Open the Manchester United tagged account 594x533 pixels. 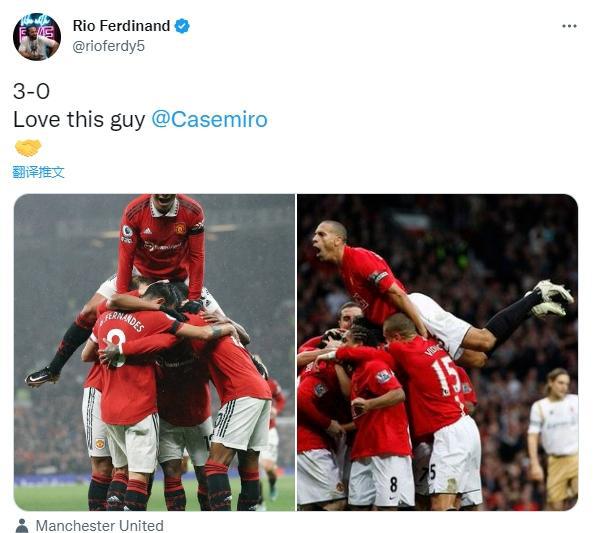pyautogui.click(x=100, y=526)
